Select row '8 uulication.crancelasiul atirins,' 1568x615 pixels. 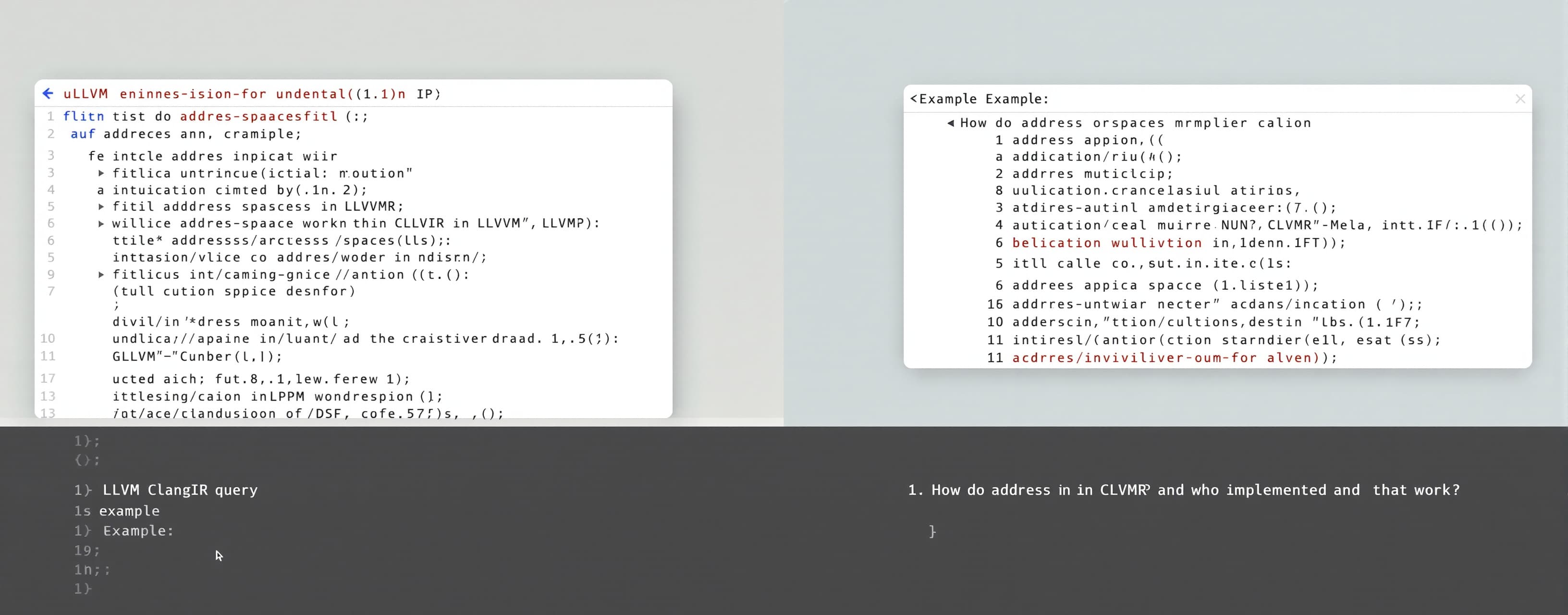pos(1147,191)
